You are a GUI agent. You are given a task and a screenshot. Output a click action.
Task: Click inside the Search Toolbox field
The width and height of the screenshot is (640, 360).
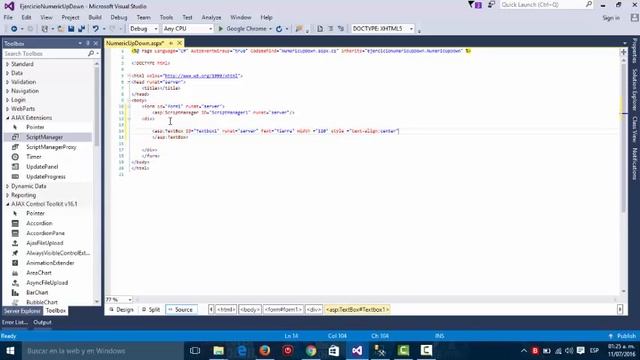(46, 53)
